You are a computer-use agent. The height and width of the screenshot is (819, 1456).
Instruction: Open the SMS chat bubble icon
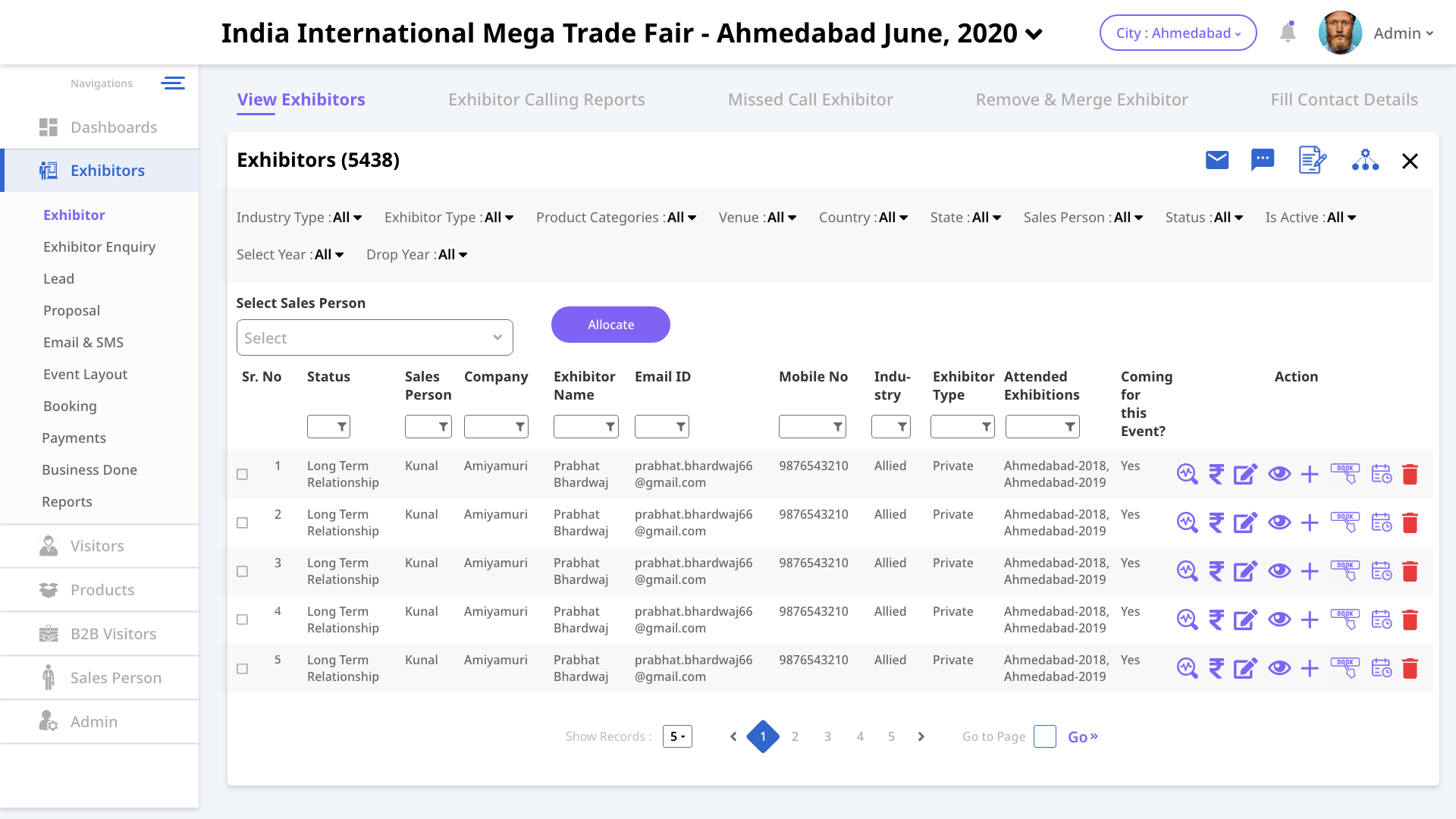[x=1263, y=160]
